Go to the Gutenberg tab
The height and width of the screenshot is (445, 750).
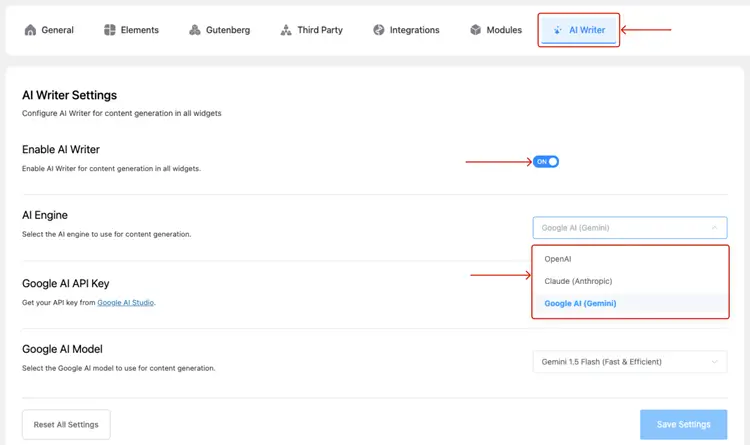tap(220, 30)
